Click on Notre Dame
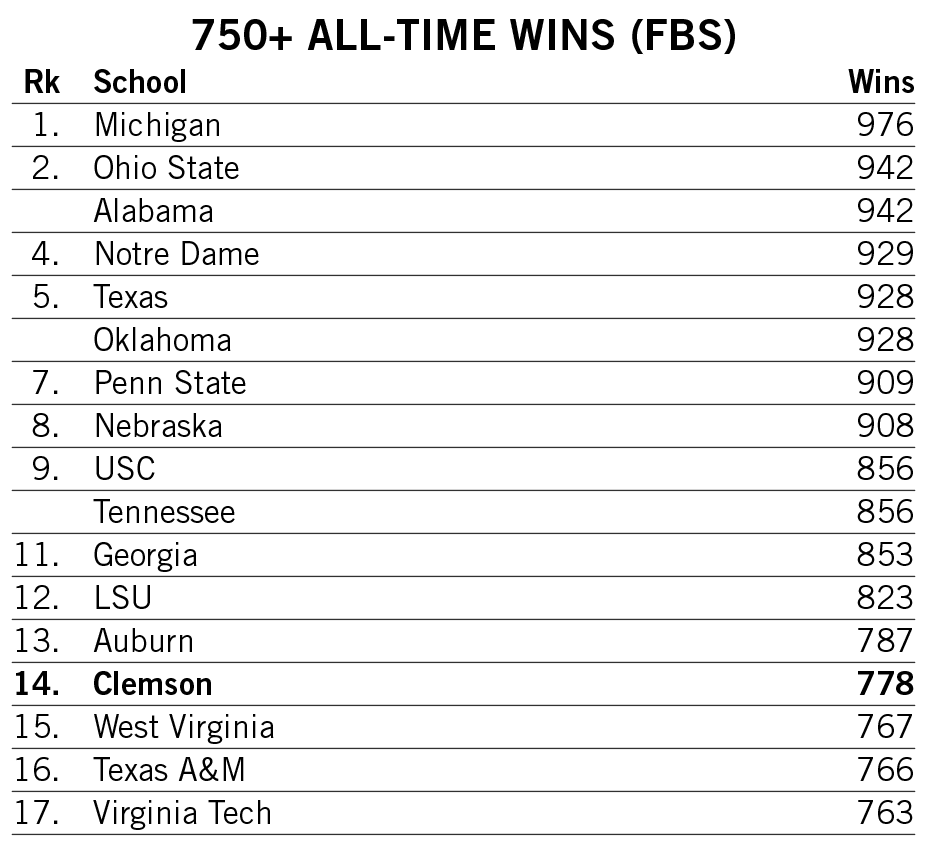The height and width of the screenshot is (846, 926). tap(177, 254)
